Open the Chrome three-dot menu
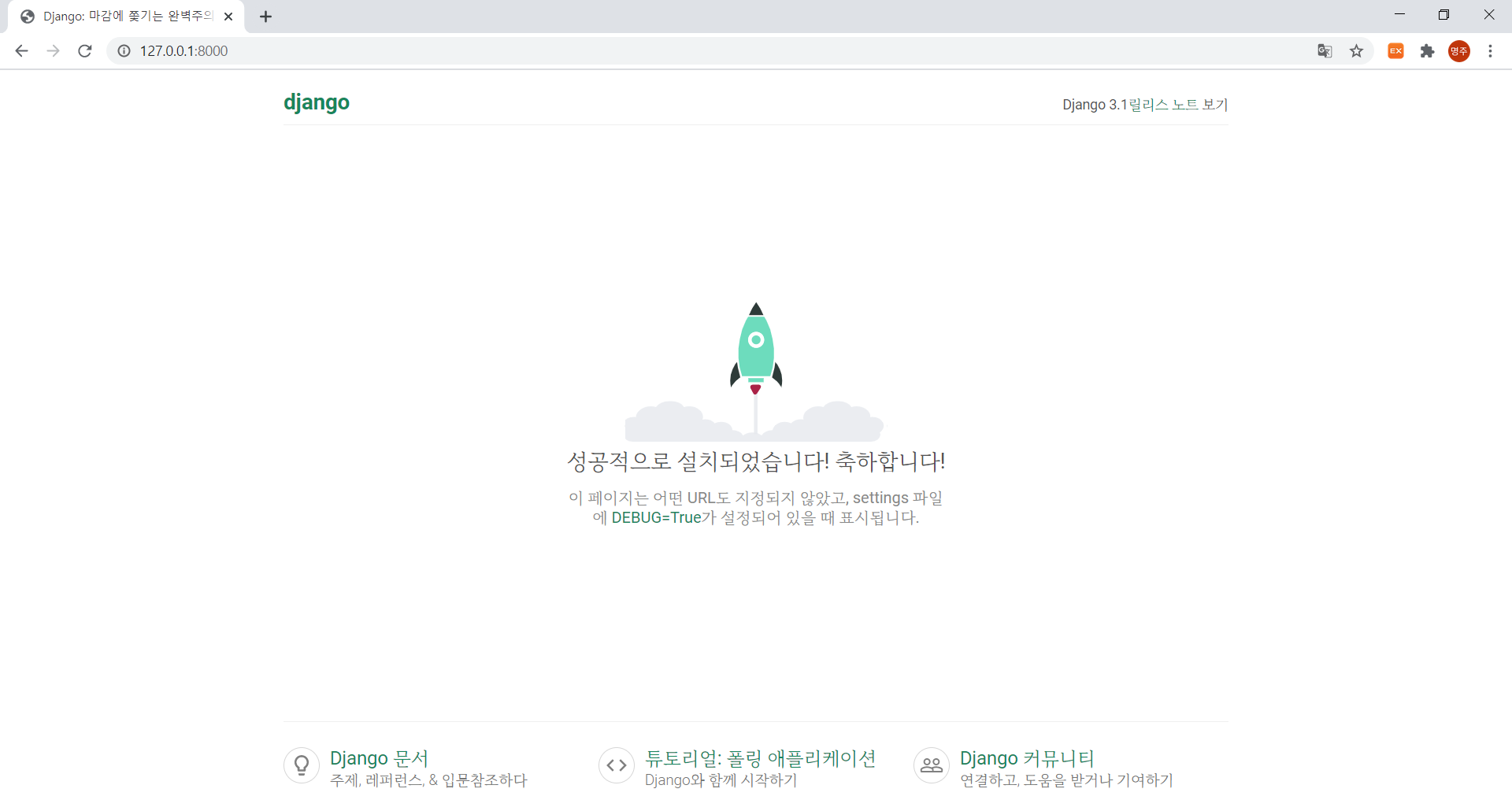1512x811 pixels. [1491, 50]
